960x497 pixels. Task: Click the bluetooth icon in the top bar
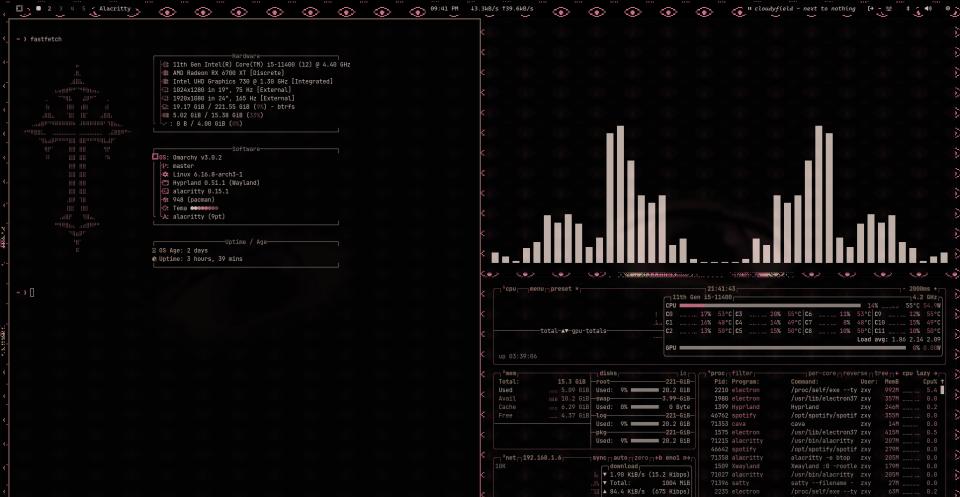point(908,9)
